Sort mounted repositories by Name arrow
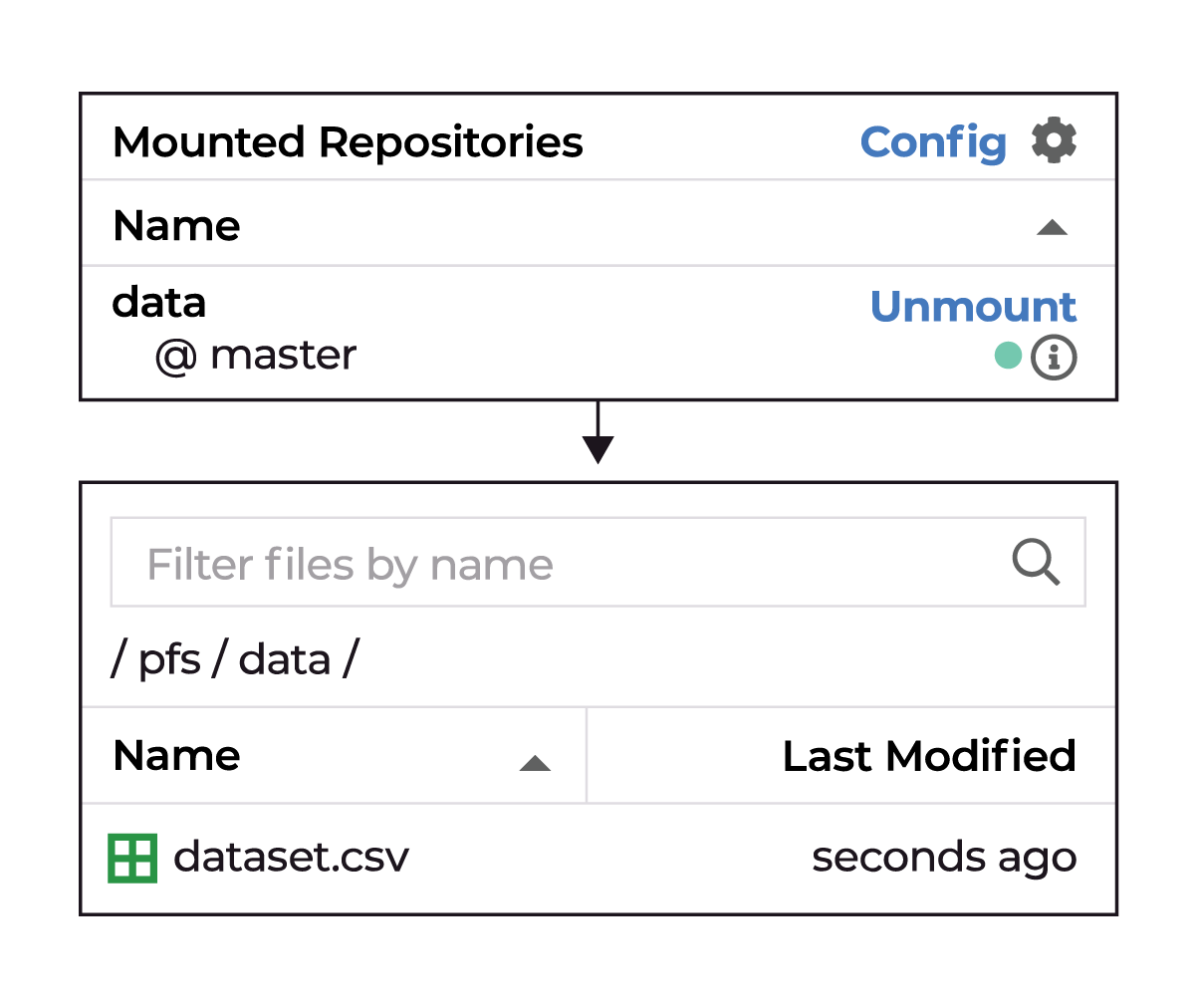1195x1008 pixels. [x=1052, y=228]
